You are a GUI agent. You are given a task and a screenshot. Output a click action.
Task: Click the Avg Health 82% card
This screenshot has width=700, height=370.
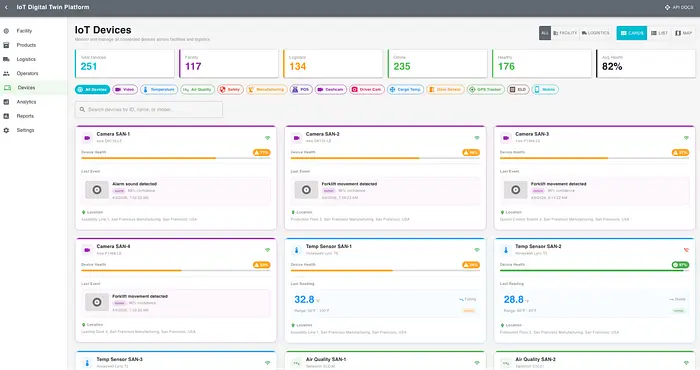tap(646, 63)
